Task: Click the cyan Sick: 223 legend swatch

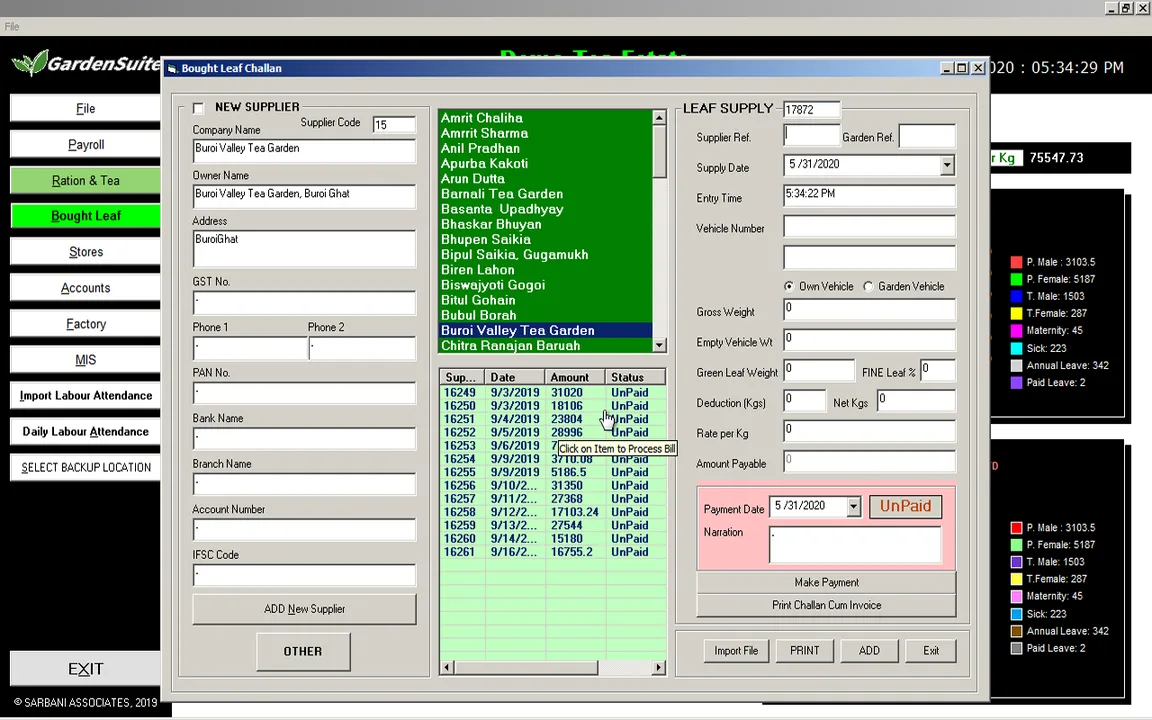Action: [x=1016, y=348]
